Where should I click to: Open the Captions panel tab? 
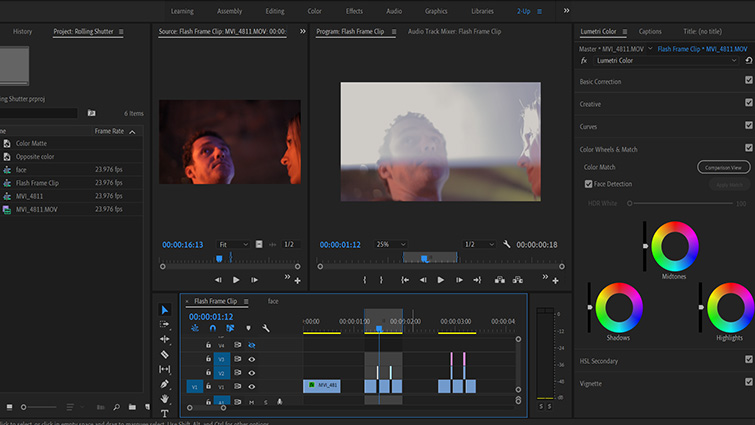650,32
